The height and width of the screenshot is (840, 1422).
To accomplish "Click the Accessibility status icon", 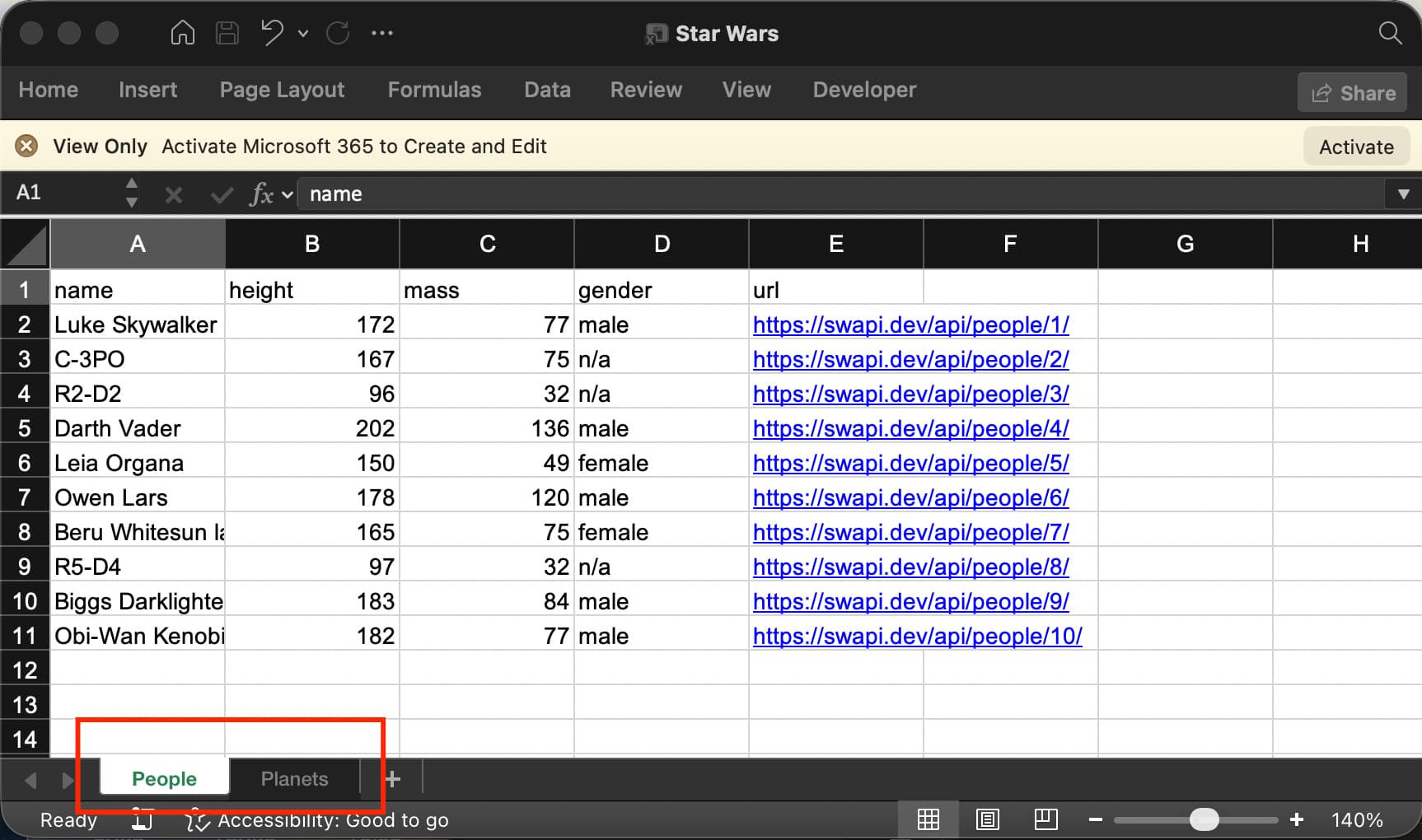I will point(196,819).
